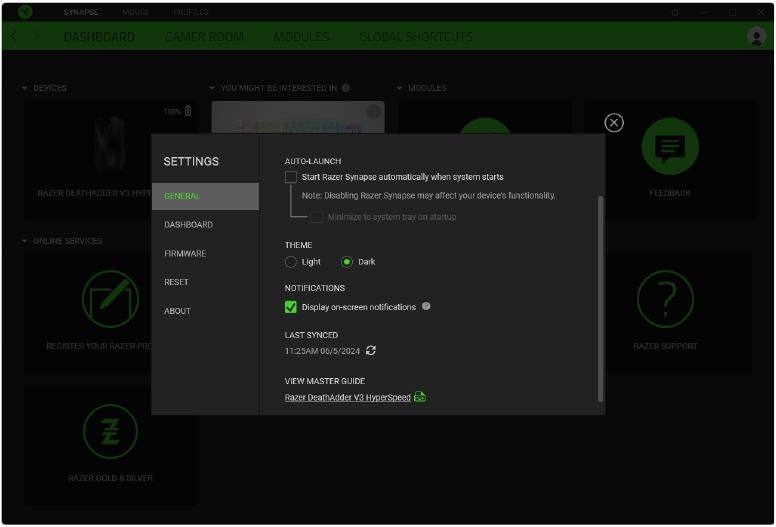Collapse the Online Services section

[24, 241]
